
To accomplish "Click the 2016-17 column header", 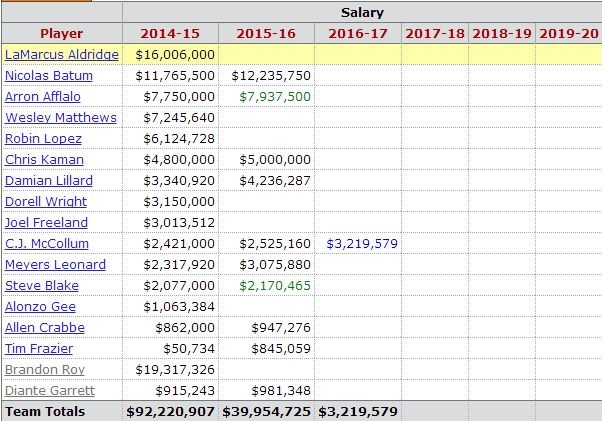I will point(358,33).
